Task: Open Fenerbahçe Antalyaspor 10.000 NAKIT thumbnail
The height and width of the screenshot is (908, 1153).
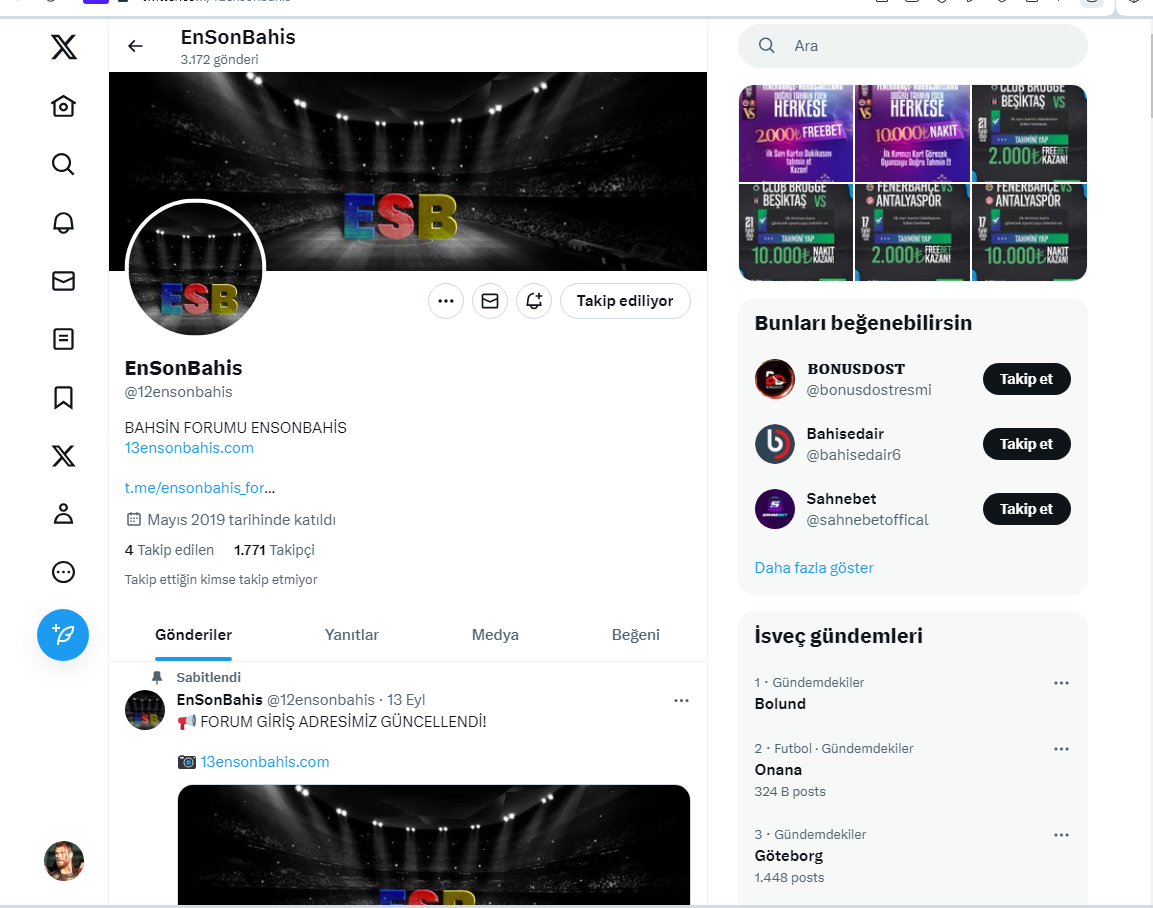Action: click(1029, 232)
